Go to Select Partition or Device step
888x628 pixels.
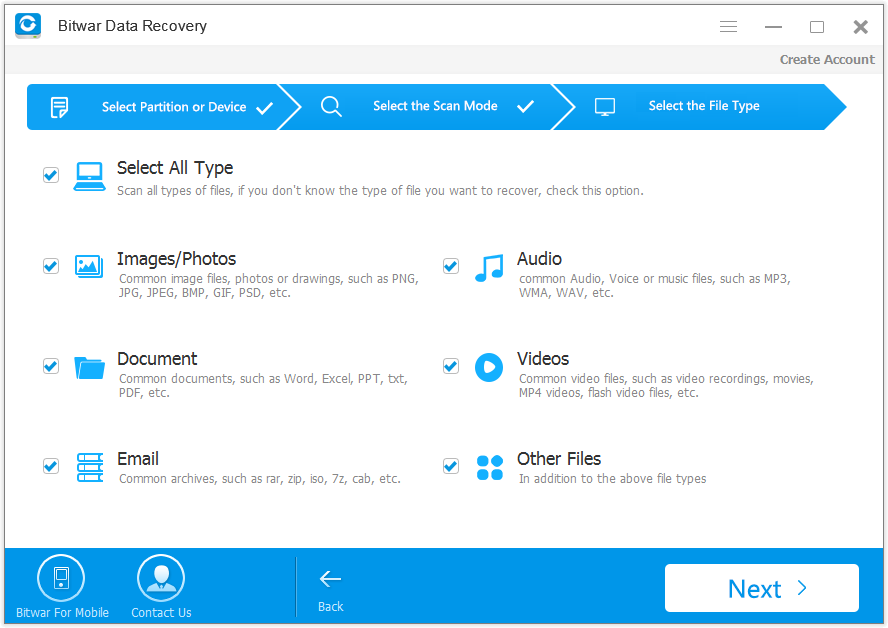point(163,107)
